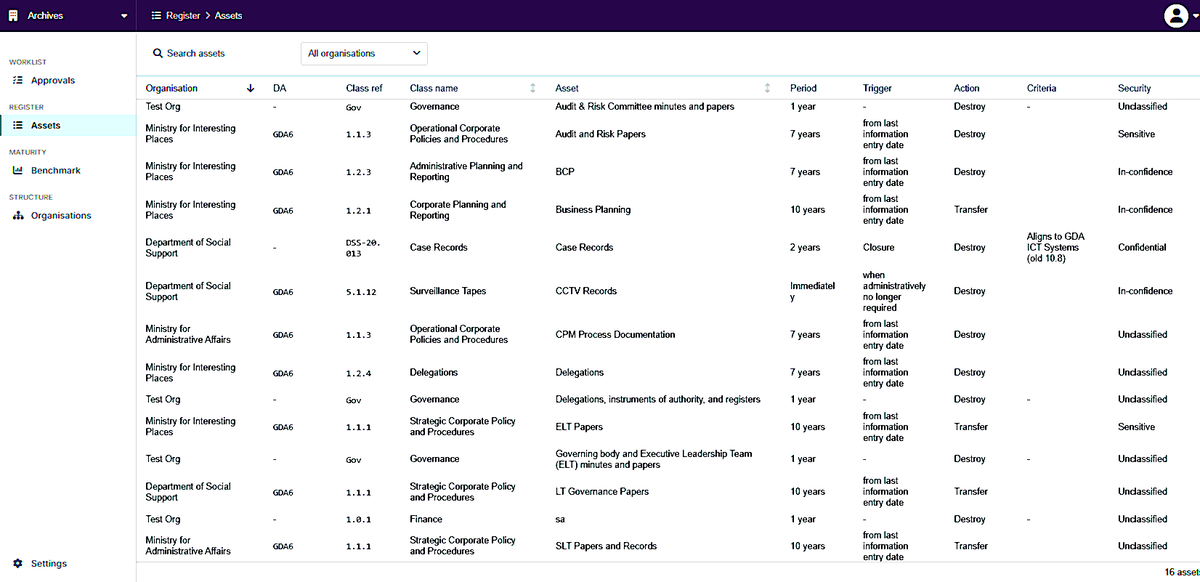Open Organisations in the sidebar
The height and width of the screenshot is (582, 1200).
(x=61, y=215)
